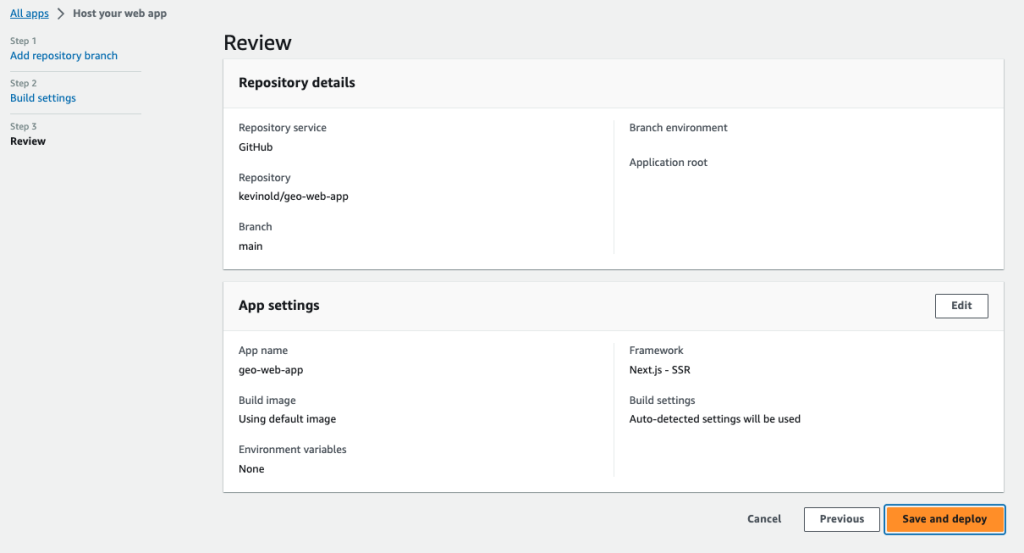The width and height of the screenshot is (1024, 553).
Task: Click the main branch value
Action: click(250, 246)
